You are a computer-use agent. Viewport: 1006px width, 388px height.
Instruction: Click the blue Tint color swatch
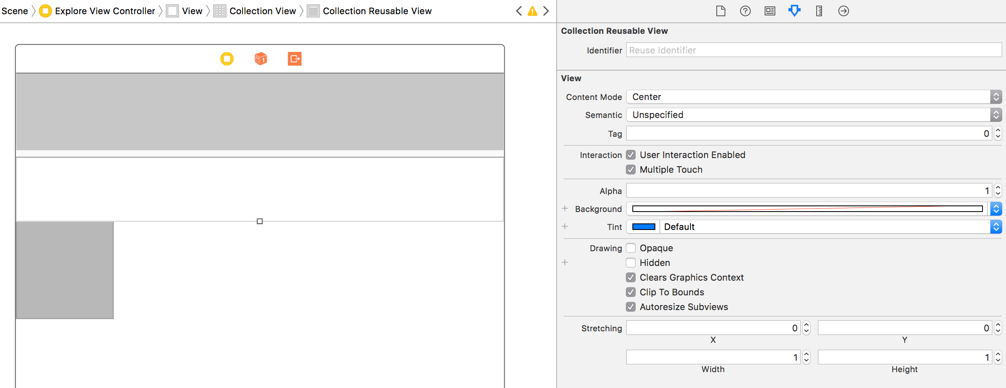click(x=644, y=226)
